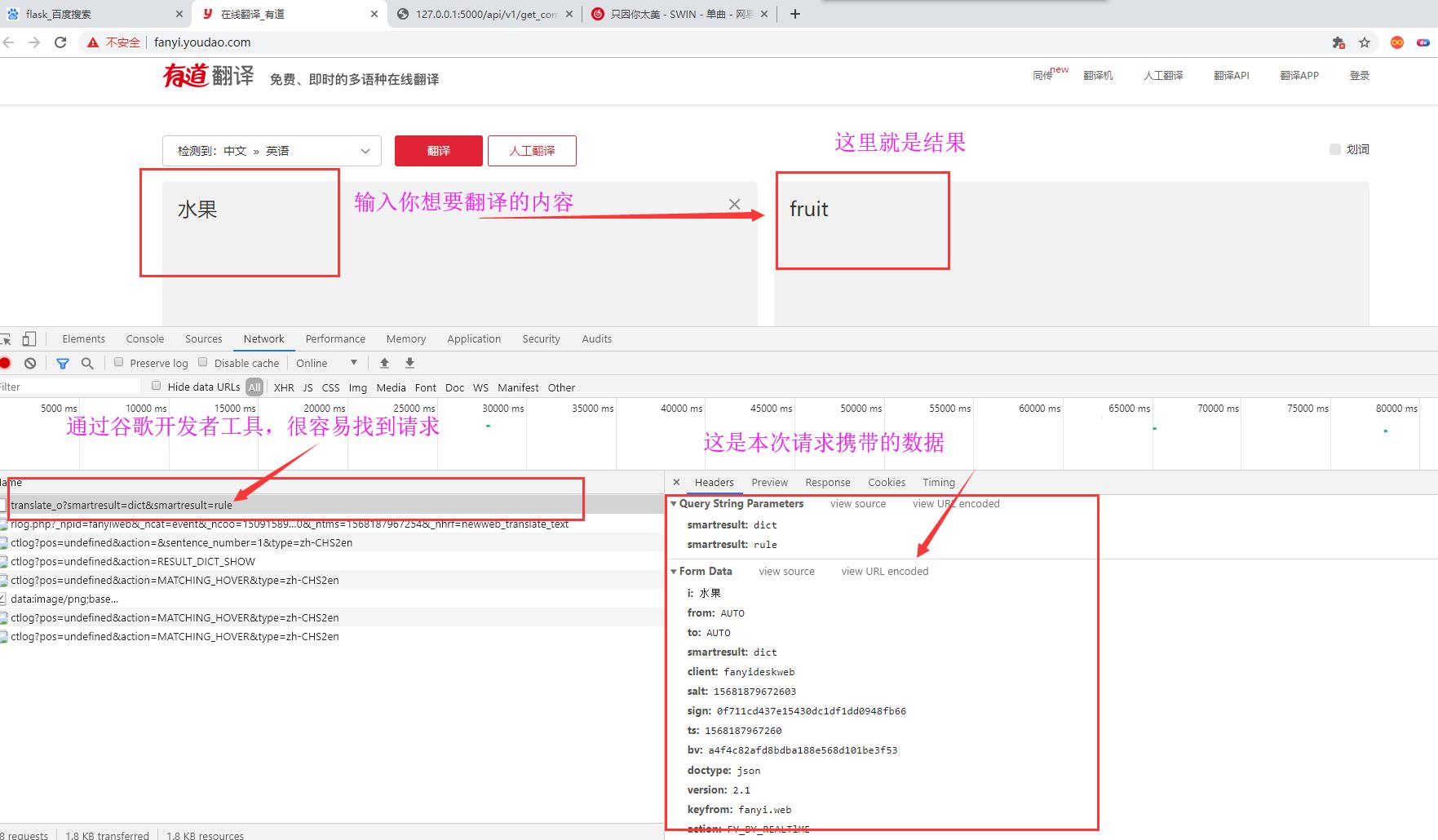This screenshot has width=1438, height=840.
Task: Close the flask_百度搜索 tab
Action: (x=179, y=14)
